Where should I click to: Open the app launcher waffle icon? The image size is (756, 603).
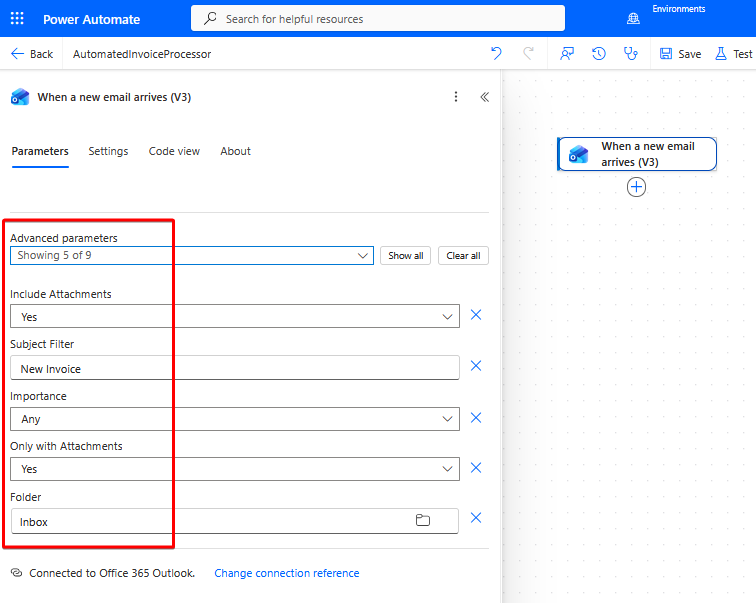point(17,19)
